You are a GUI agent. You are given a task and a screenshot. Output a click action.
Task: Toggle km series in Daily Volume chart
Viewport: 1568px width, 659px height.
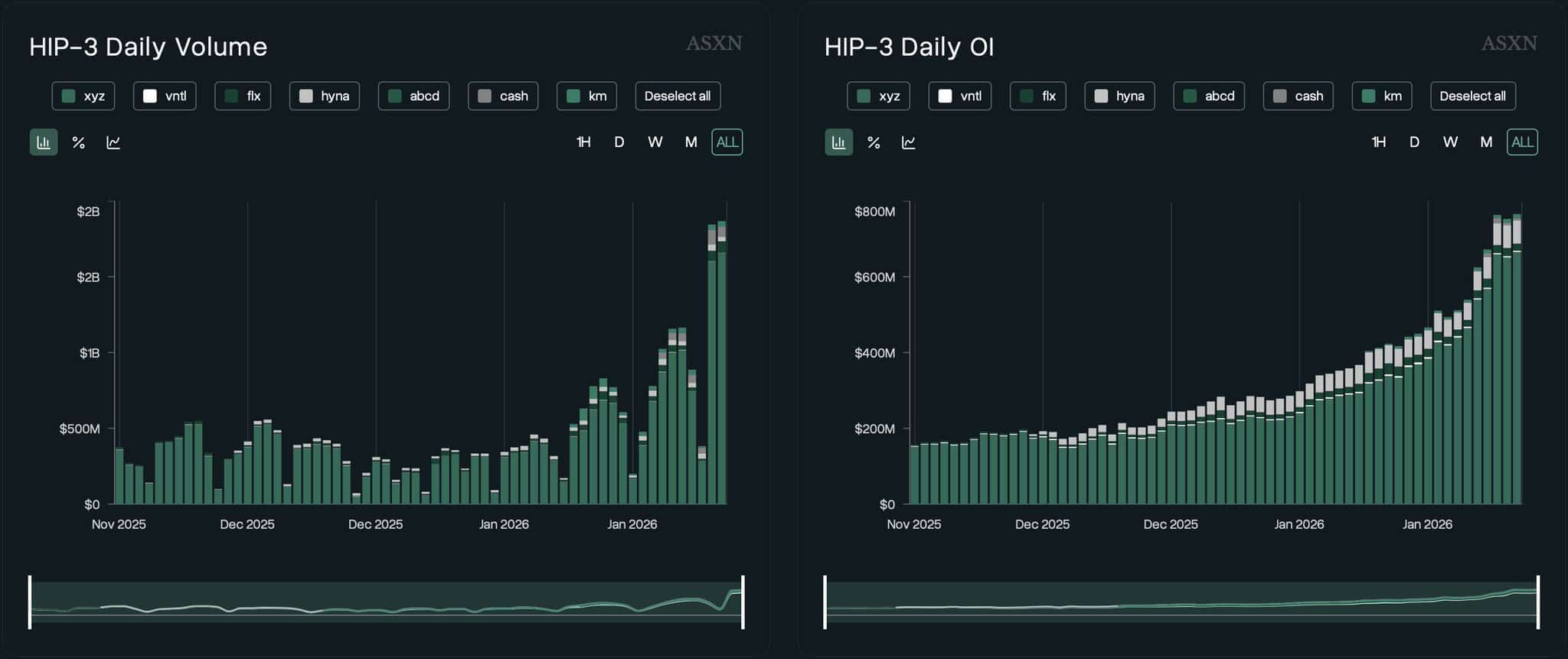pyautogui.click(x=586, y=96)
